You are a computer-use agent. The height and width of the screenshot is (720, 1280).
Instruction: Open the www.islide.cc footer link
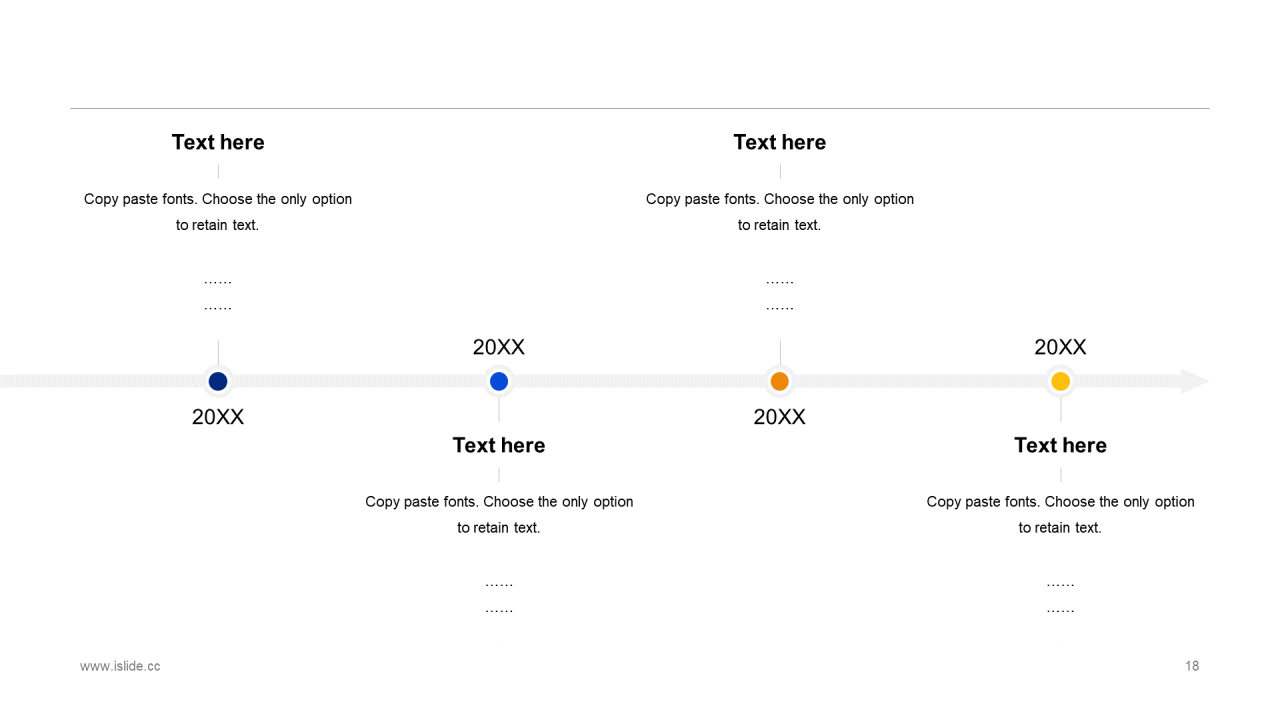tap(120, 666)
